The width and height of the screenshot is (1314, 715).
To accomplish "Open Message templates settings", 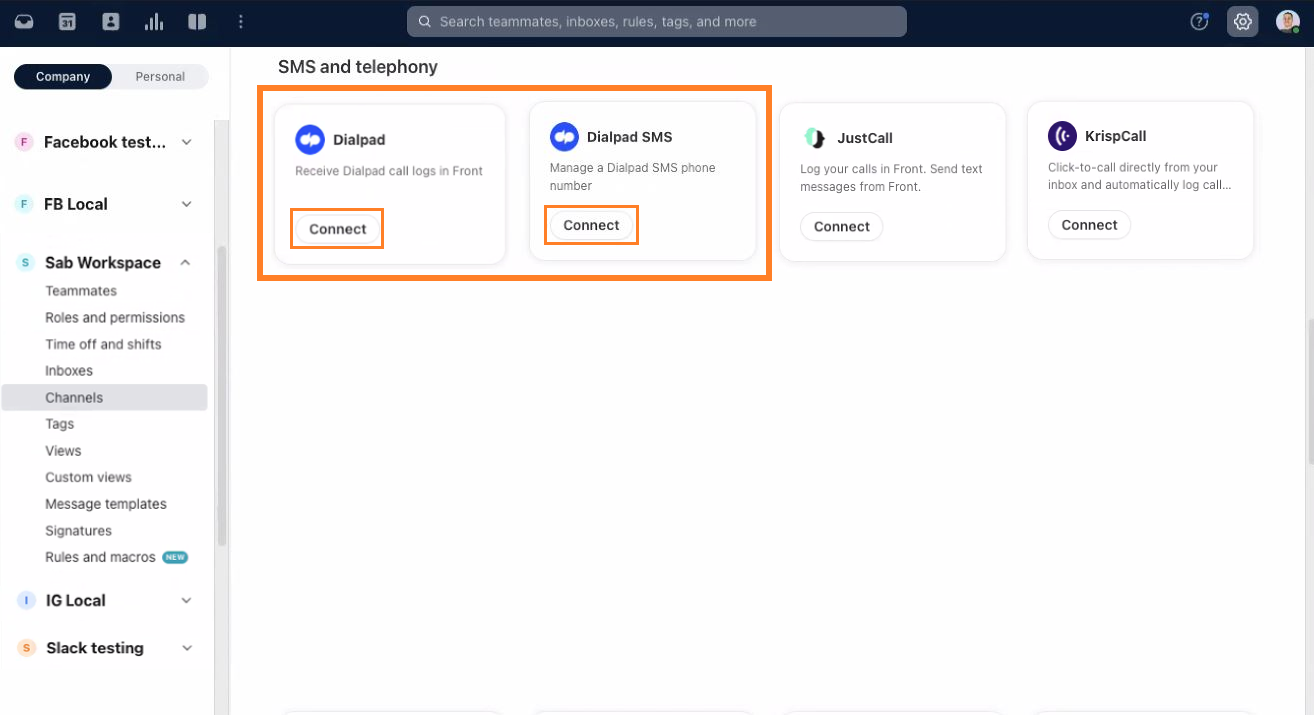I will [x=104, y=504].
